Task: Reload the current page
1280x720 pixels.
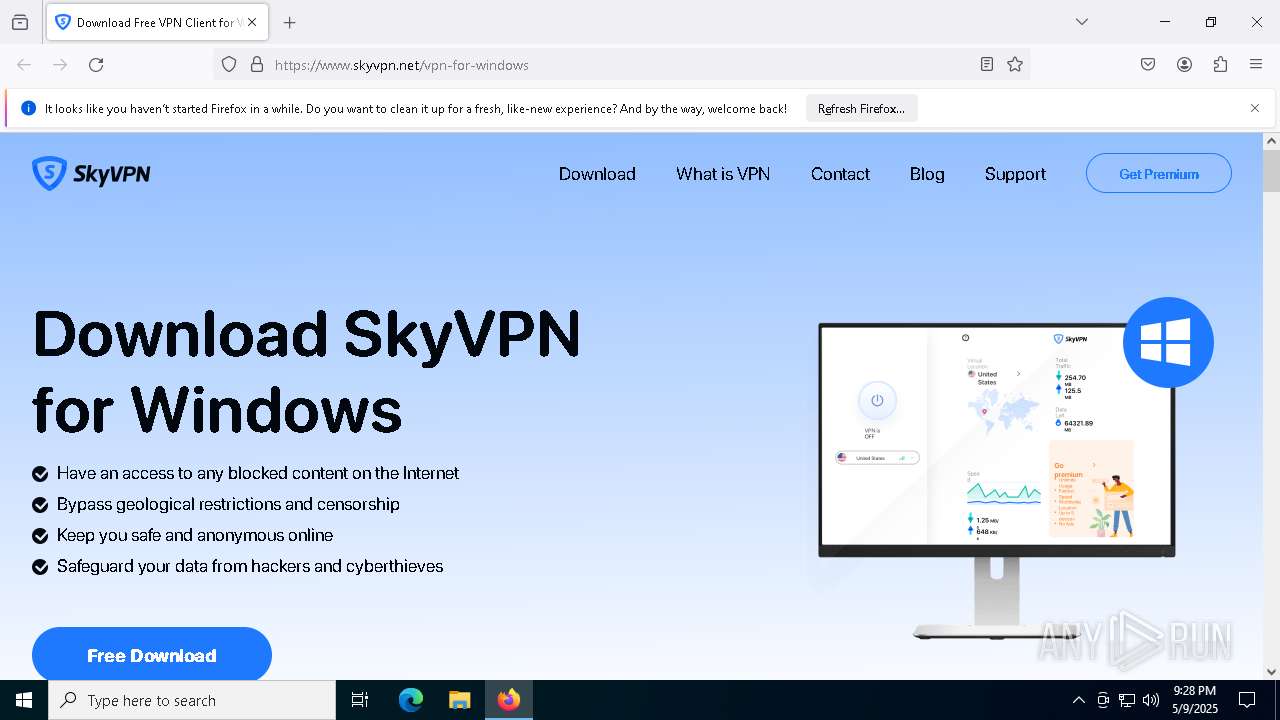Action: tap(96, 65)
